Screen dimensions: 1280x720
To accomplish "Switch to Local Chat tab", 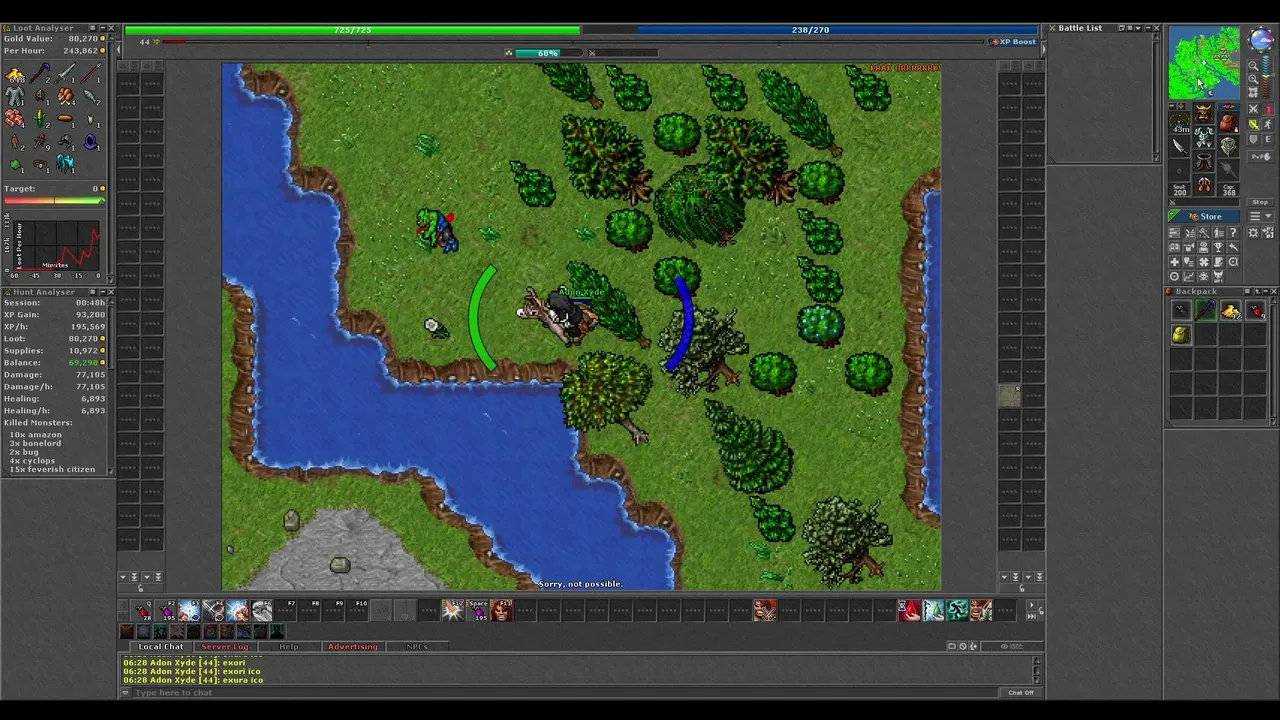I will [x=161, y=647].
